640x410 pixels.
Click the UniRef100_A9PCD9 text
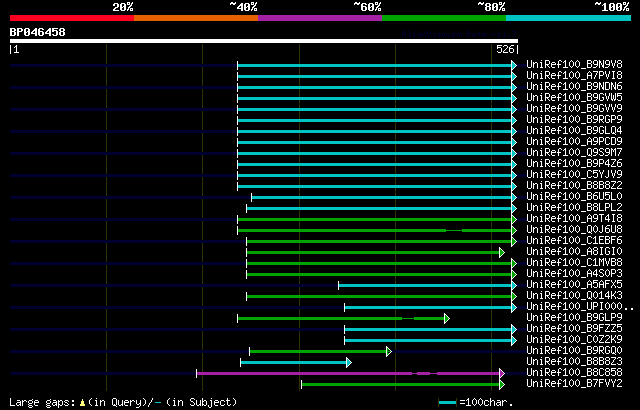click(574, 142)
